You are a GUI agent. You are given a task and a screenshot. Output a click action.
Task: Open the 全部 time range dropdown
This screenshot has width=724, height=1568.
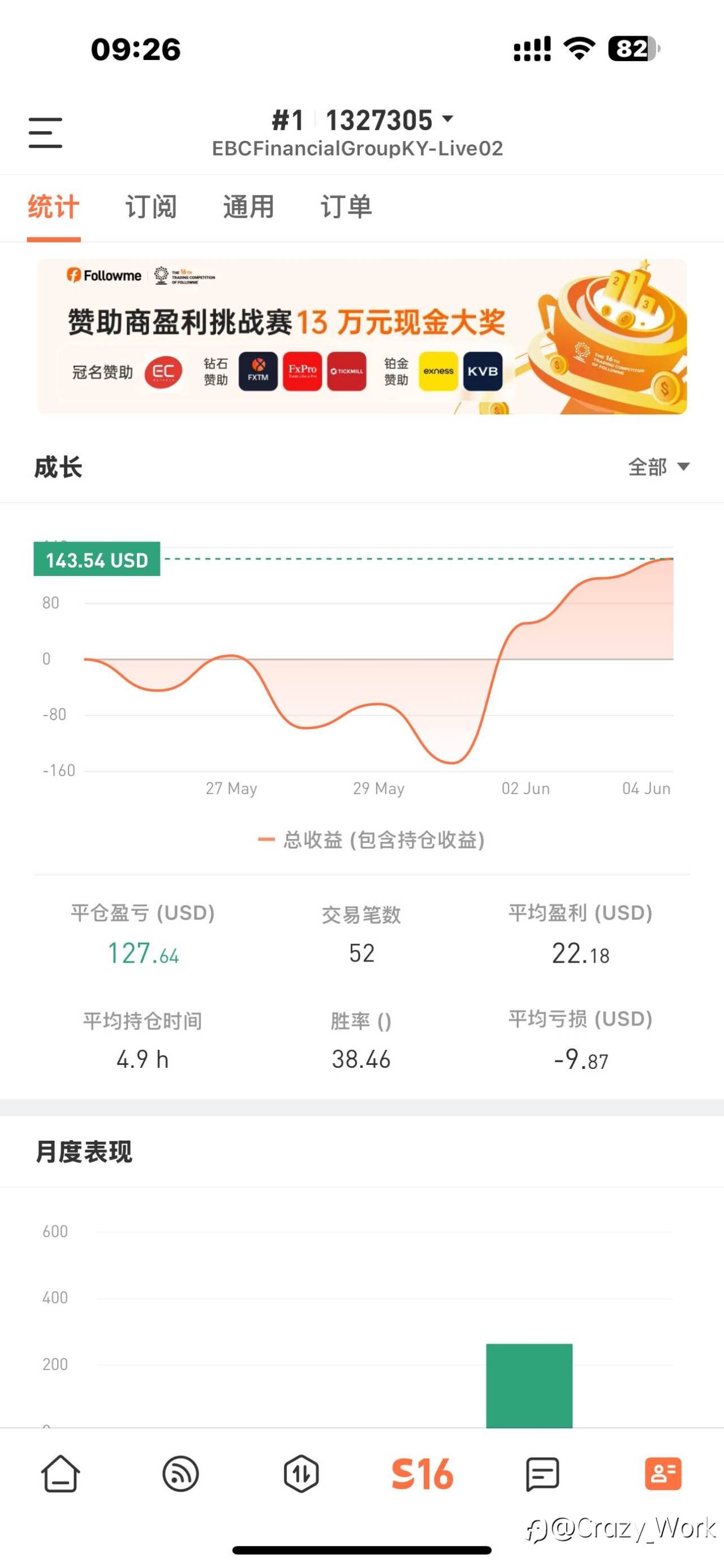point(659,467)
